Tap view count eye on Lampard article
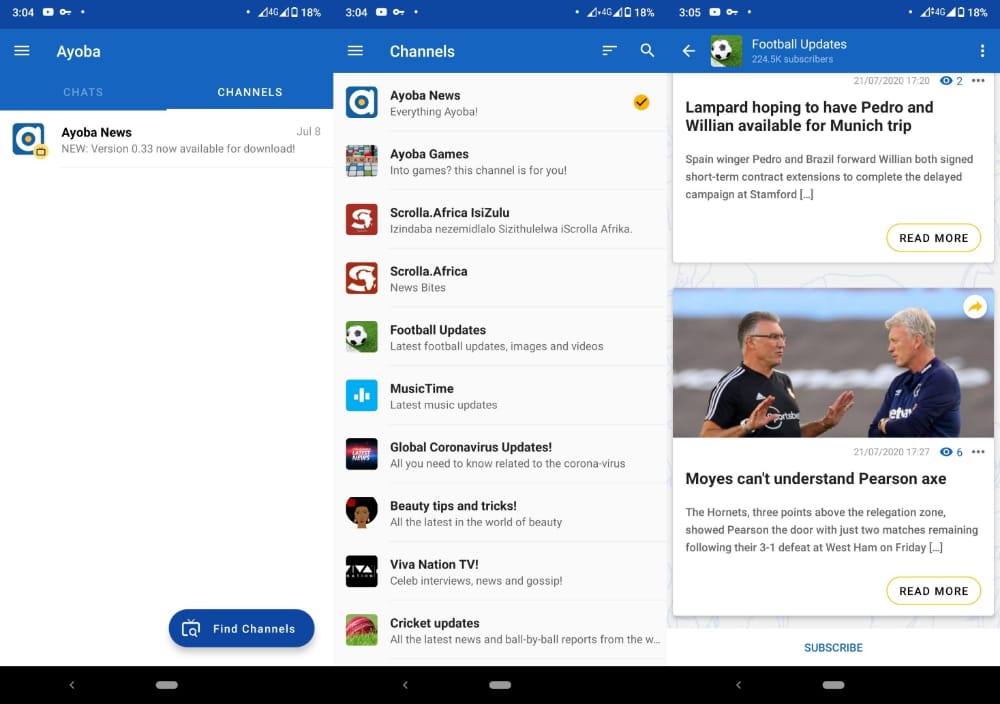This screenshot has width=1000, height=704. 946,80
